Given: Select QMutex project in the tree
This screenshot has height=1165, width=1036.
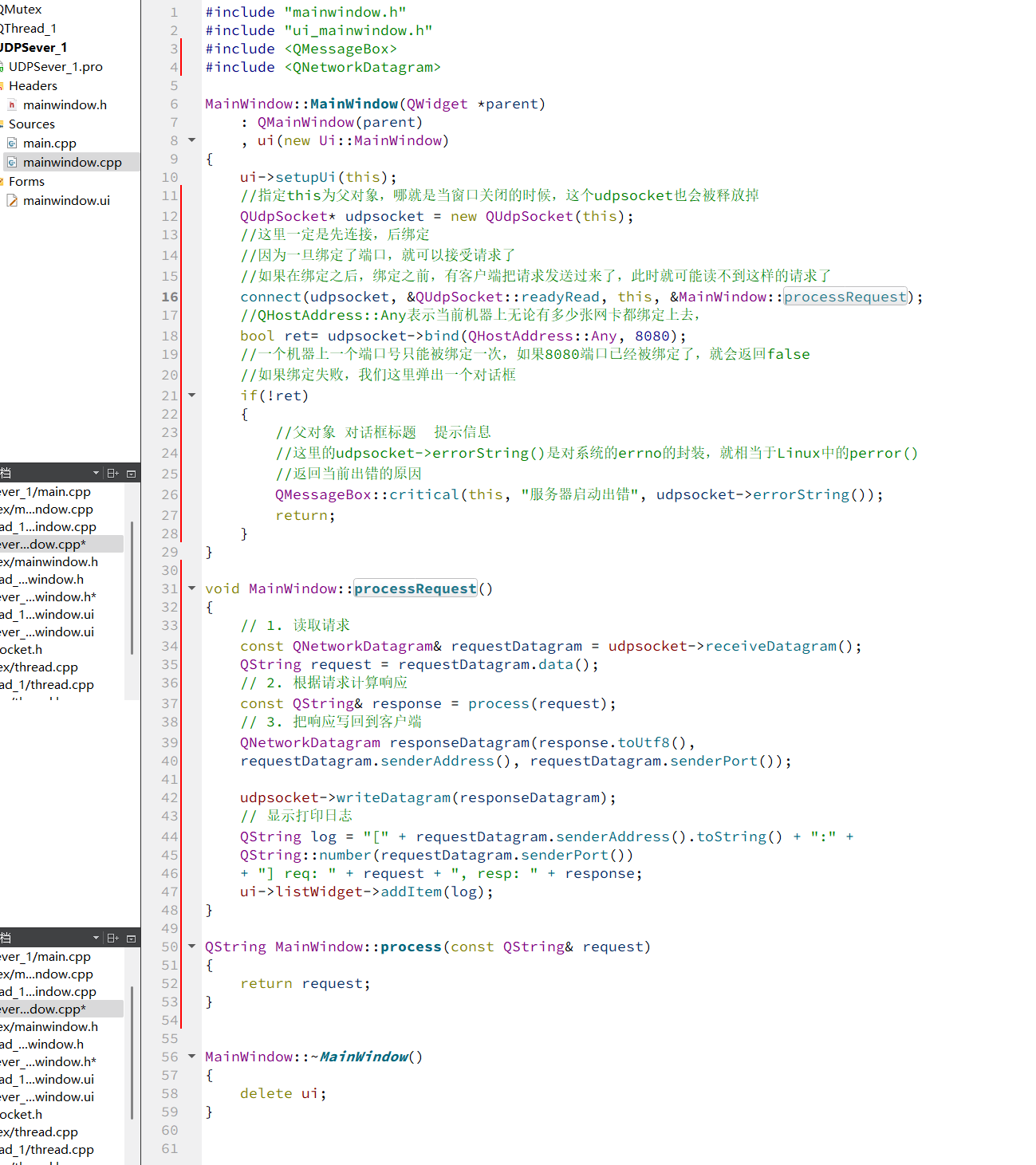Looking at the screenshot, I should (21, 10).
